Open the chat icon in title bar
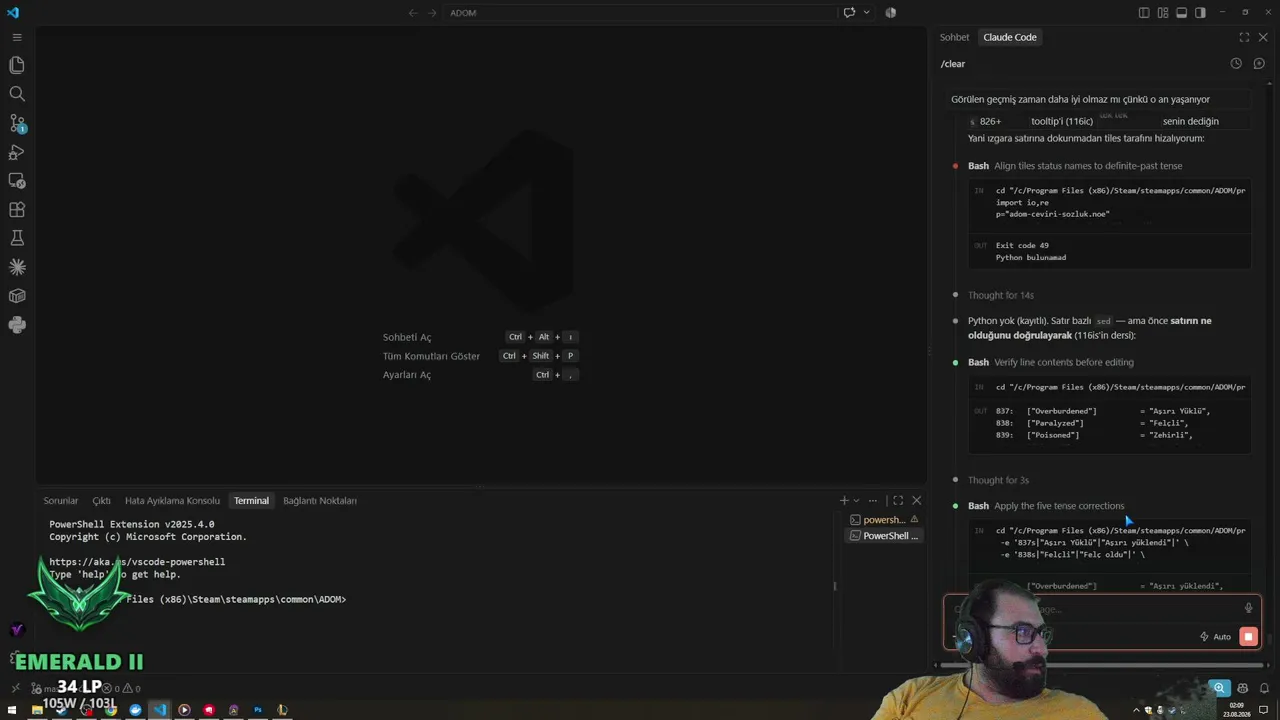The width and height of the screenshot is (1280, 720). tap(850, 13)
